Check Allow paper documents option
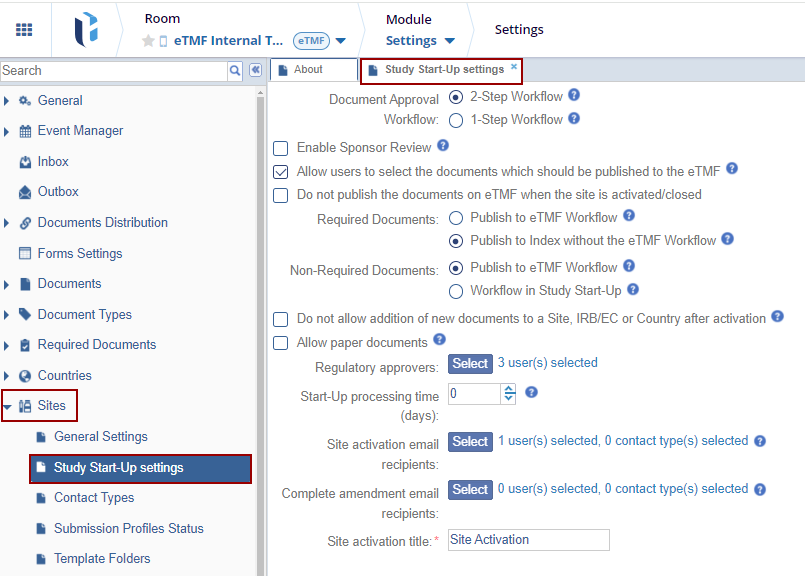805x576 pixels. [x=281, y=343]
